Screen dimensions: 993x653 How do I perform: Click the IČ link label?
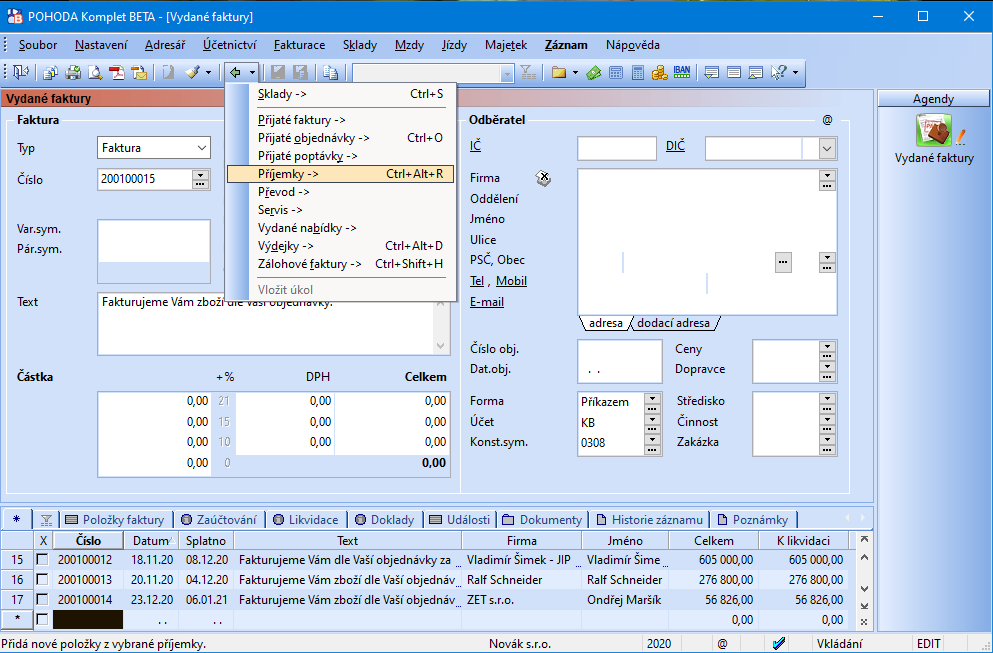pyautogui.click(x=476, y=146)
